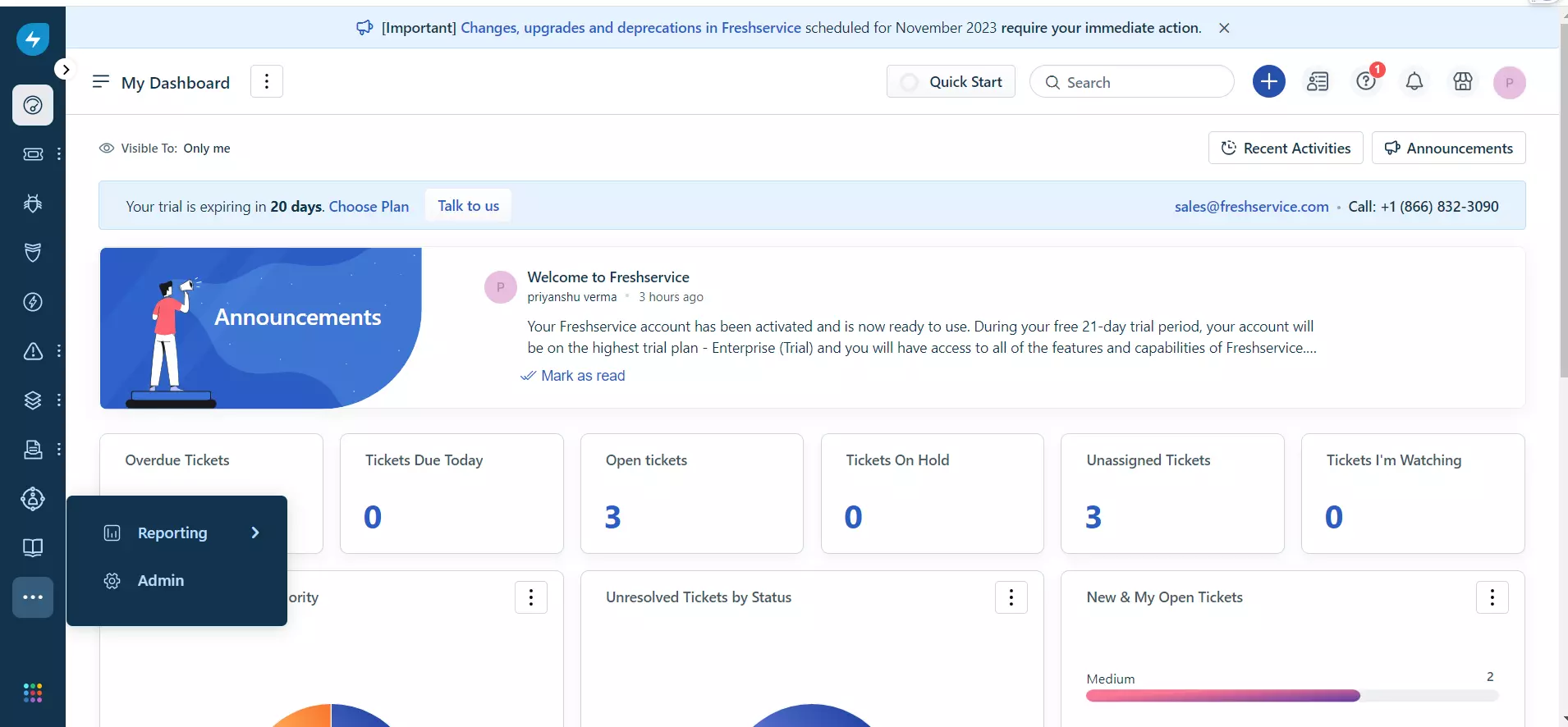Click the Search input field
This screenshot has height=727, width=1568.
(1132, 82)
